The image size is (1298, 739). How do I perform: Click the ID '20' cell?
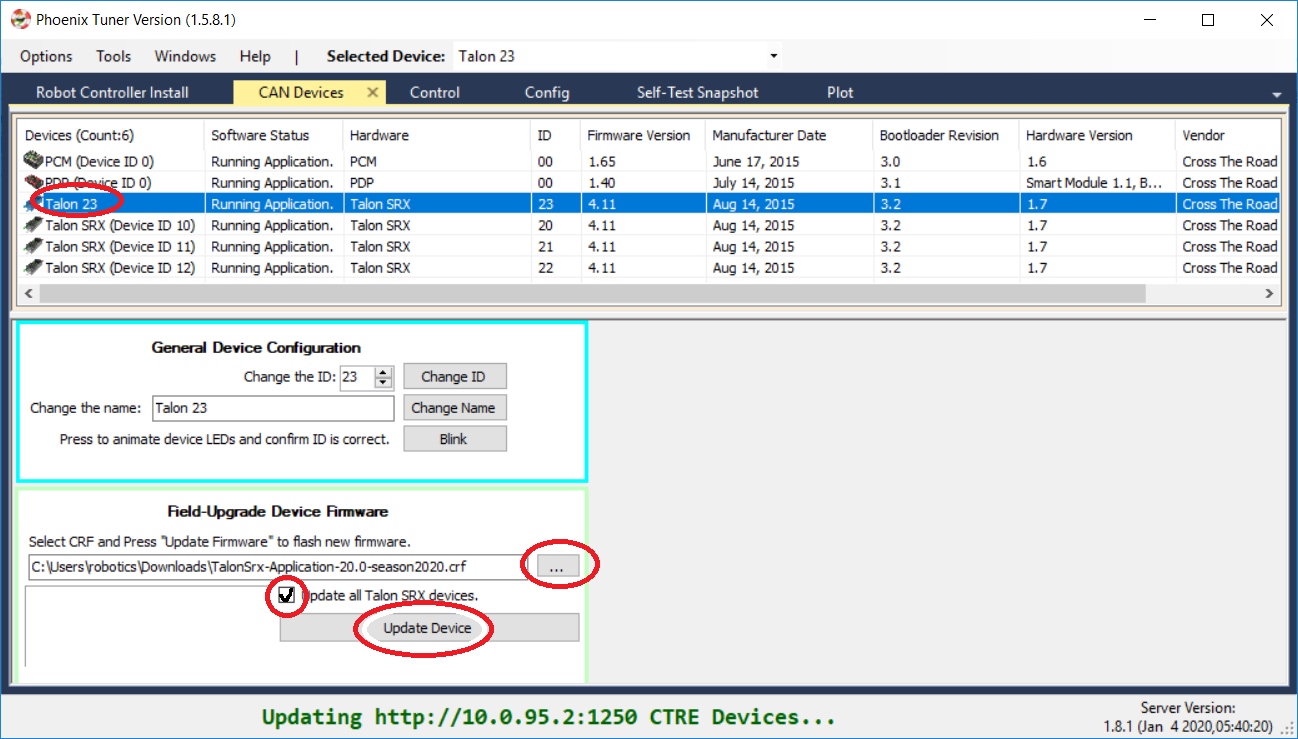point(545,225)
